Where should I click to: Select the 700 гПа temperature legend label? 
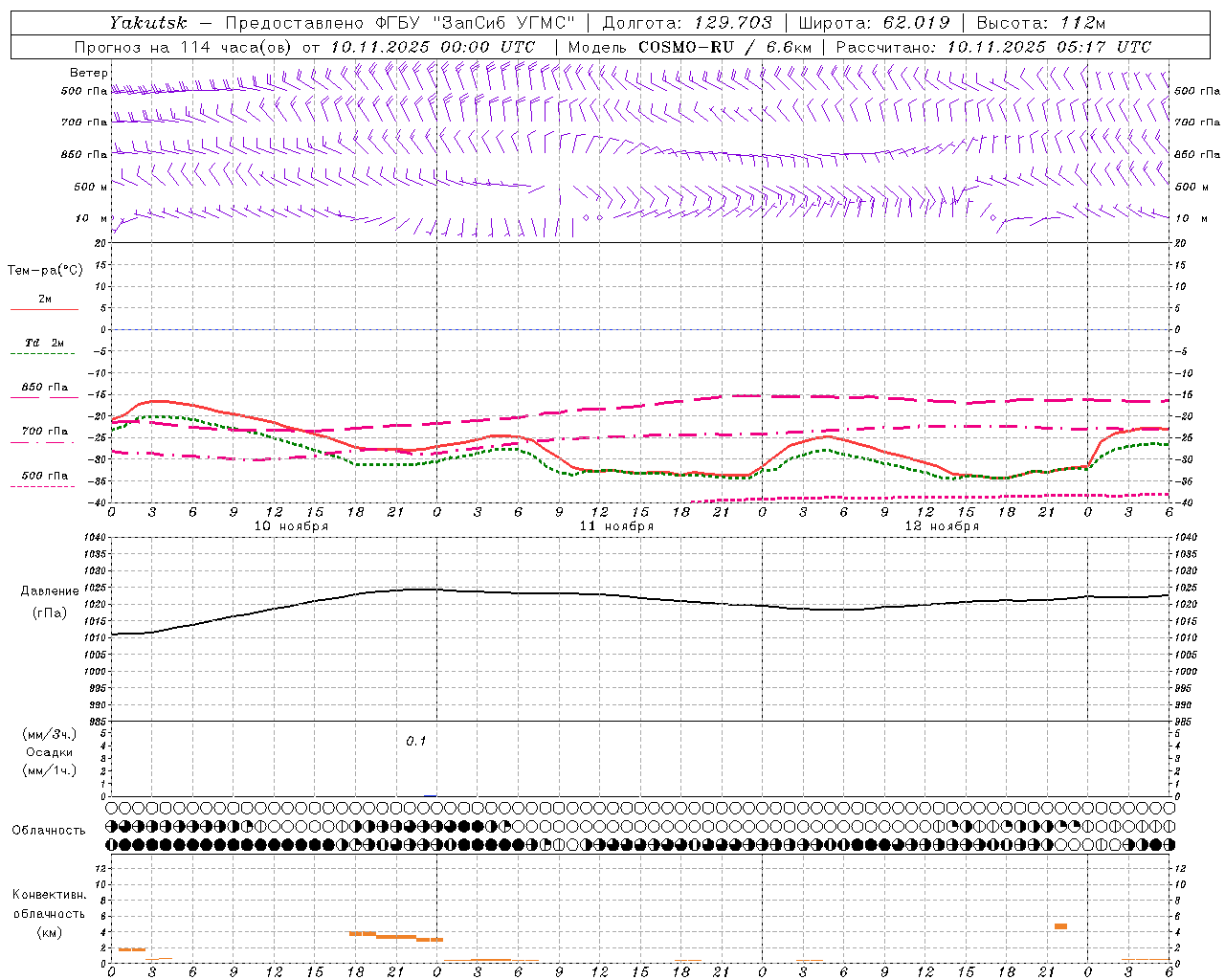(44, 432)
